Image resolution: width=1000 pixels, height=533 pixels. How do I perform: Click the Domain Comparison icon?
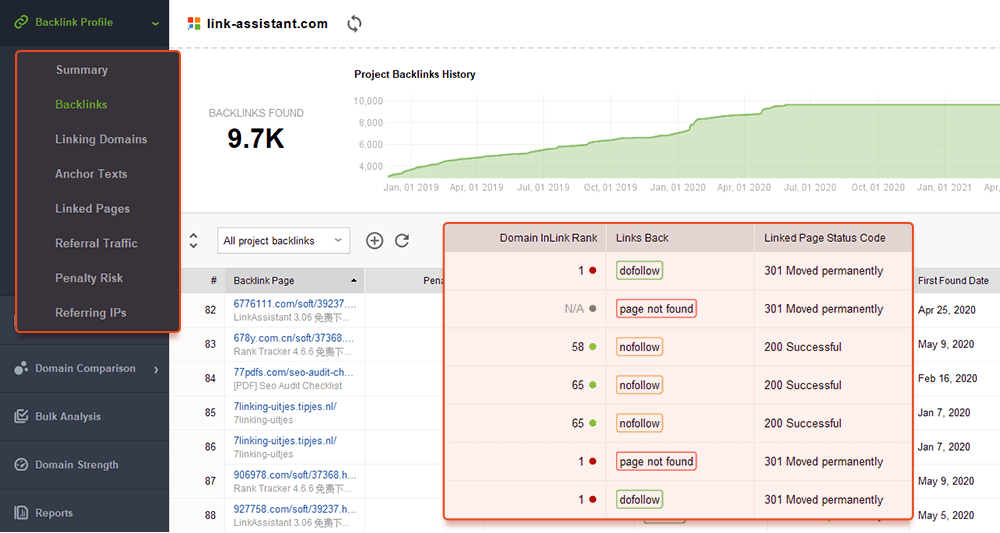point(21,369)
